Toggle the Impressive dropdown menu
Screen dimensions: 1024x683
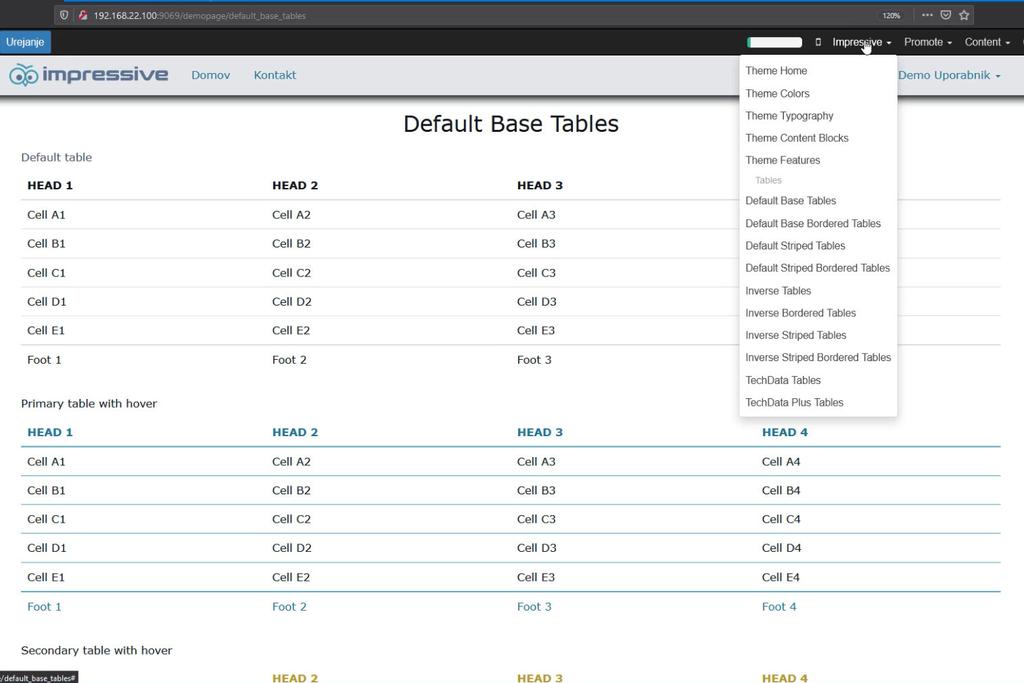tap(861, 42)
